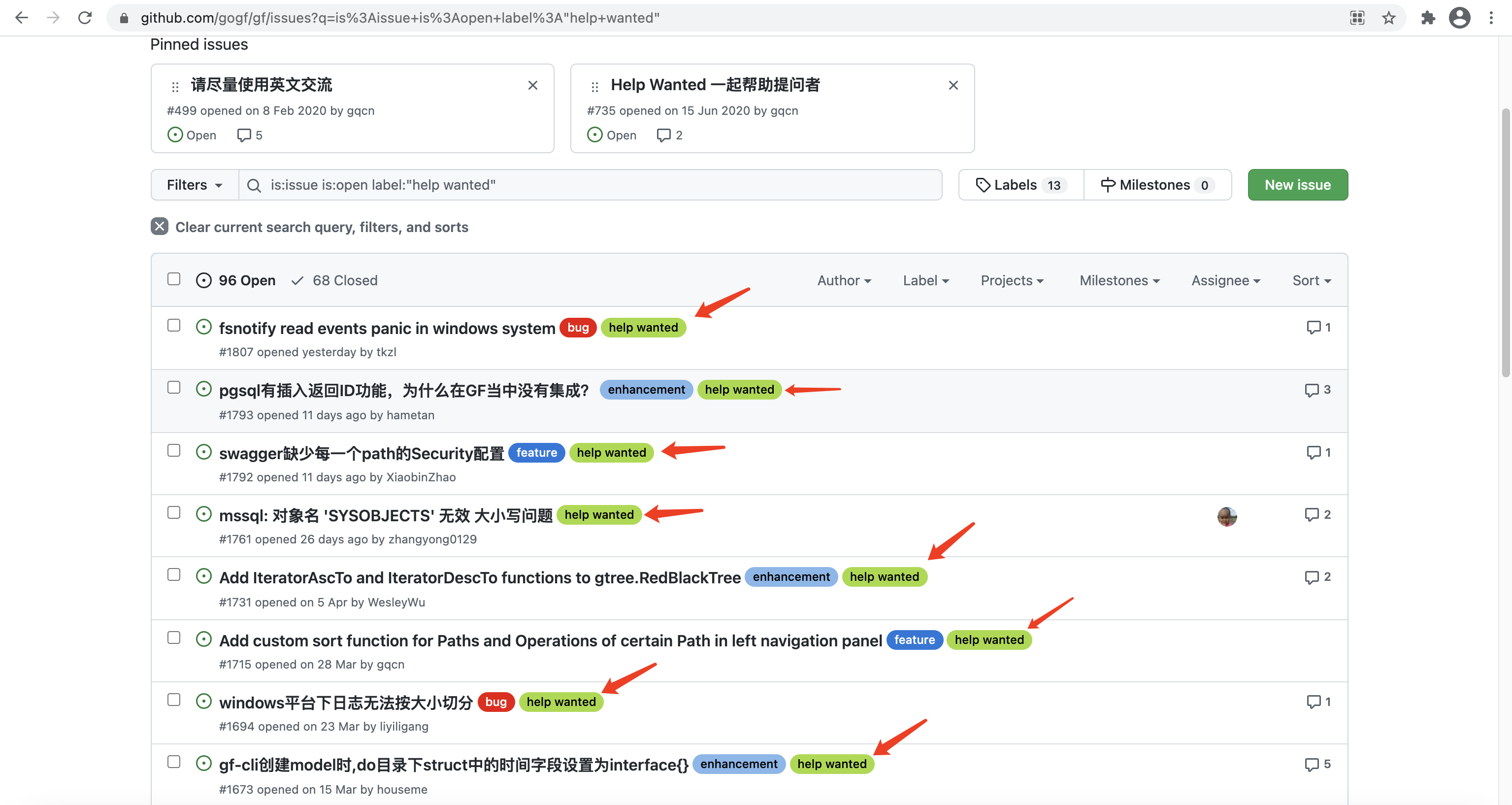
Task: Bookmark page with star icon
Action: [1388, 18]
